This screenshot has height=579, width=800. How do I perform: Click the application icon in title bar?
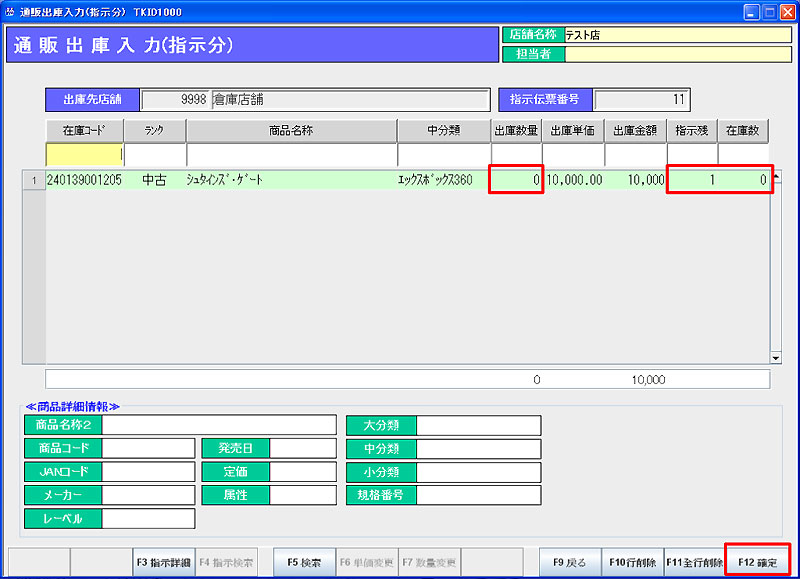coord(11,11)
